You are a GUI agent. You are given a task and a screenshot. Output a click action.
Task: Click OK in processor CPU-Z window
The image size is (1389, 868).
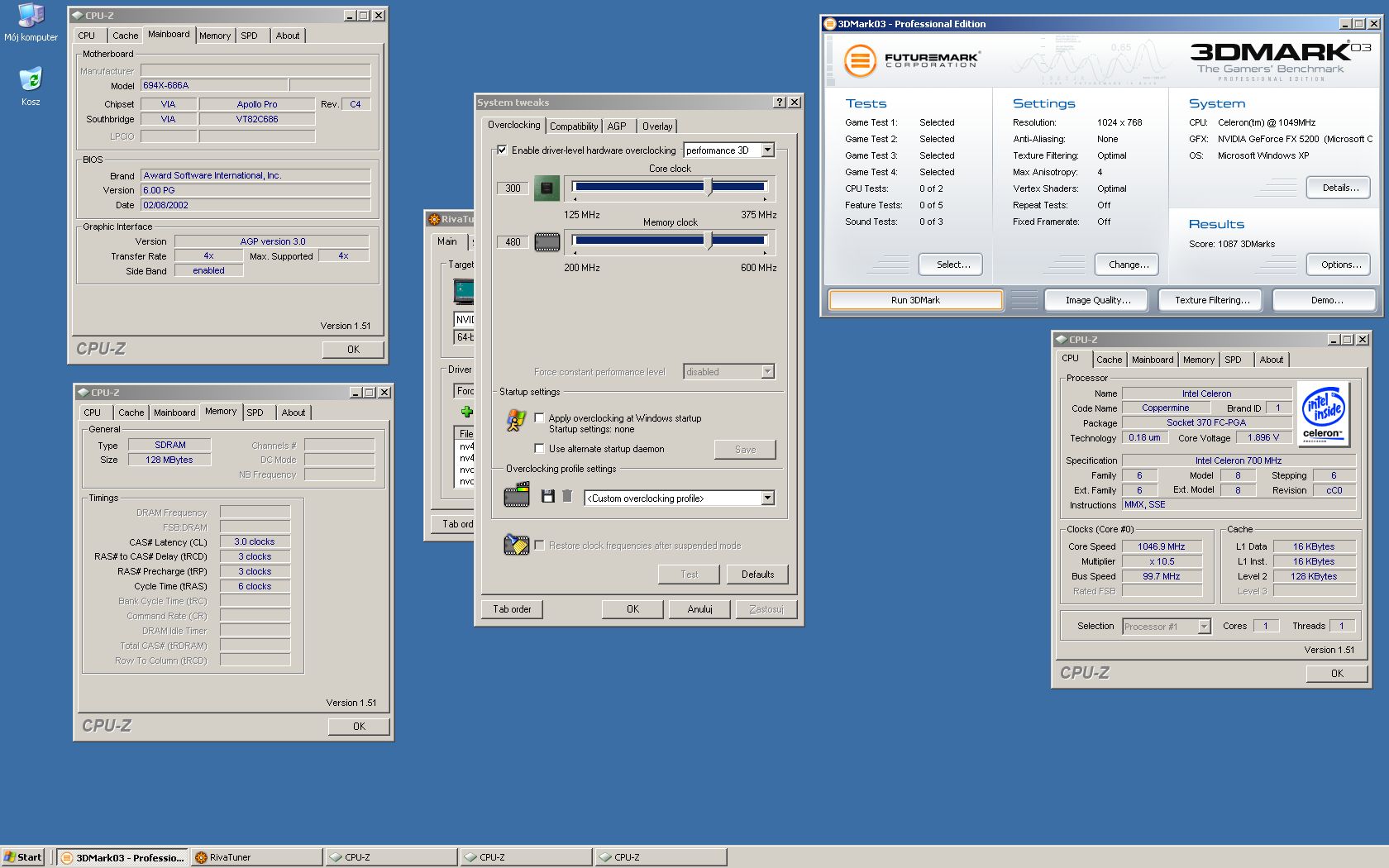(x=1337, y=674)
